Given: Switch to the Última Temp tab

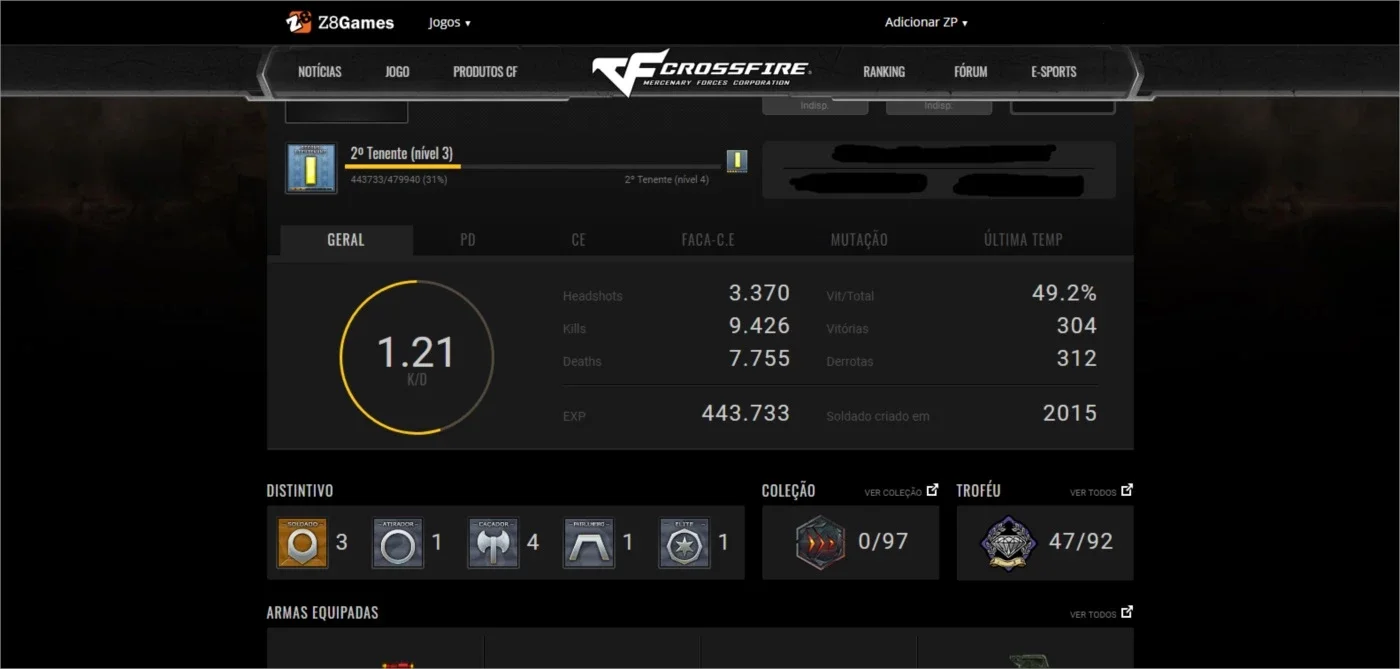Looking at the screenshot, I should (x=1023, y=240).
